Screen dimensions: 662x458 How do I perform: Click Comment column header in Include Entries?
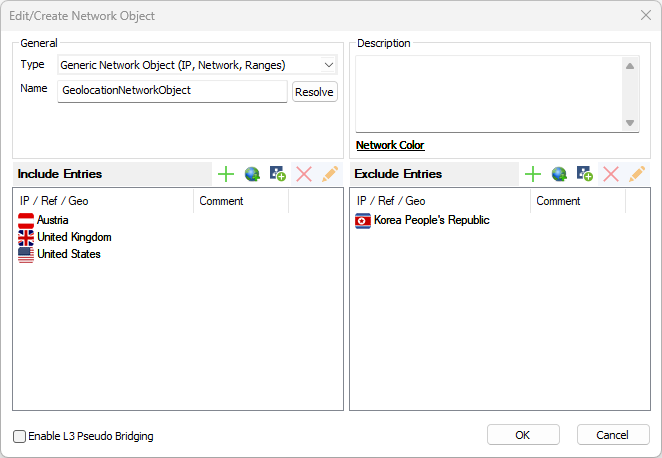click(241, 201)
